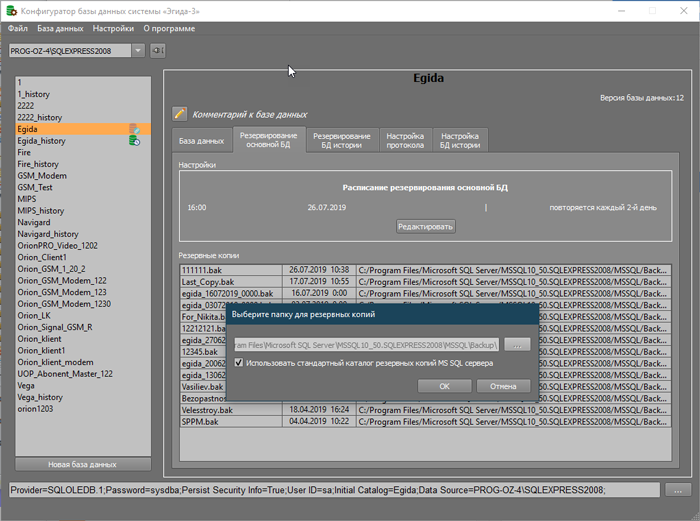Click the backup folder path input field
This screenshot has width=700, height=521.
pyautogui.click(x=365, y=344)
